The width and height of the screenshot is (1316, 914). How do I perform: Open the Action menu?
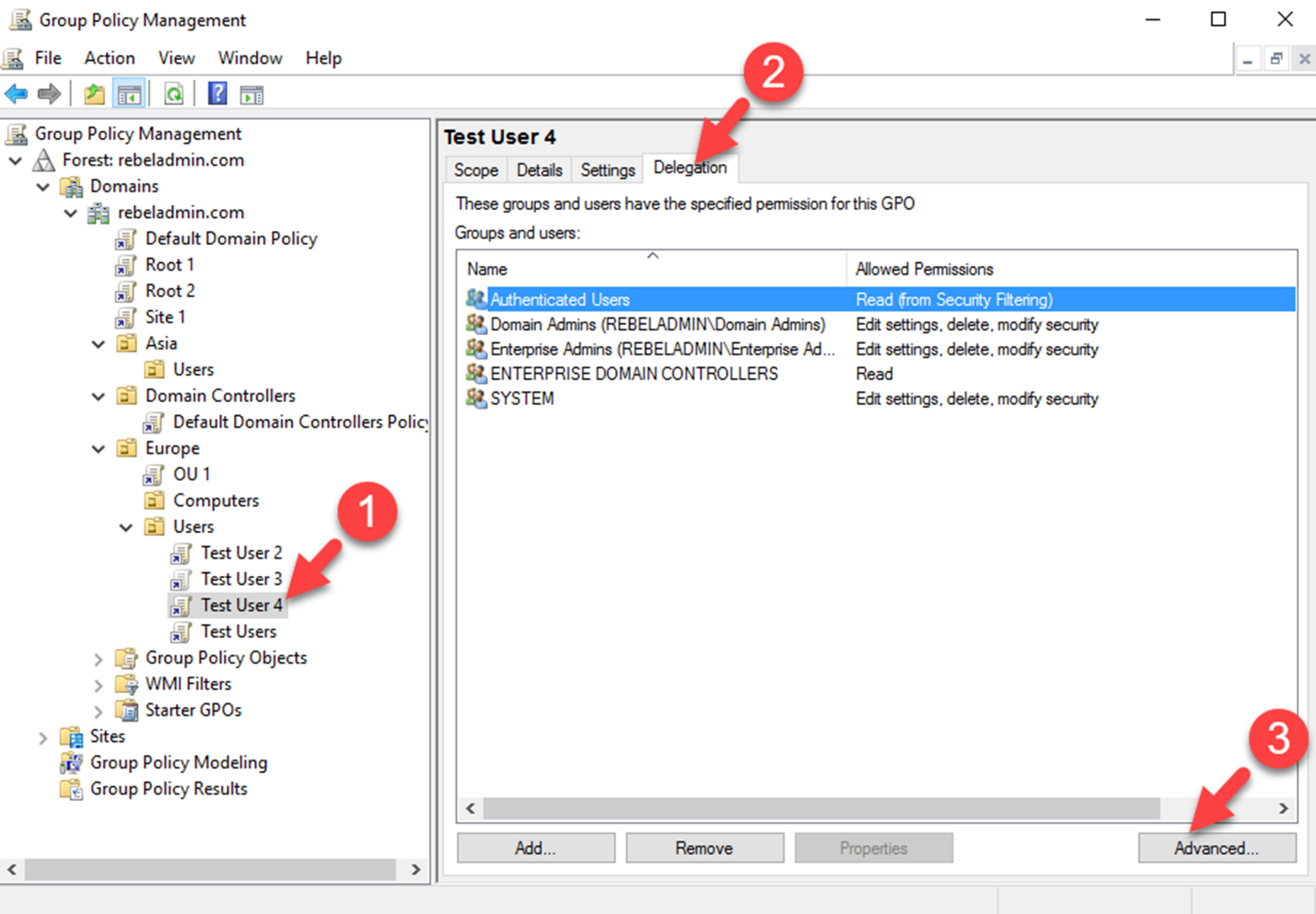point(110,58)
